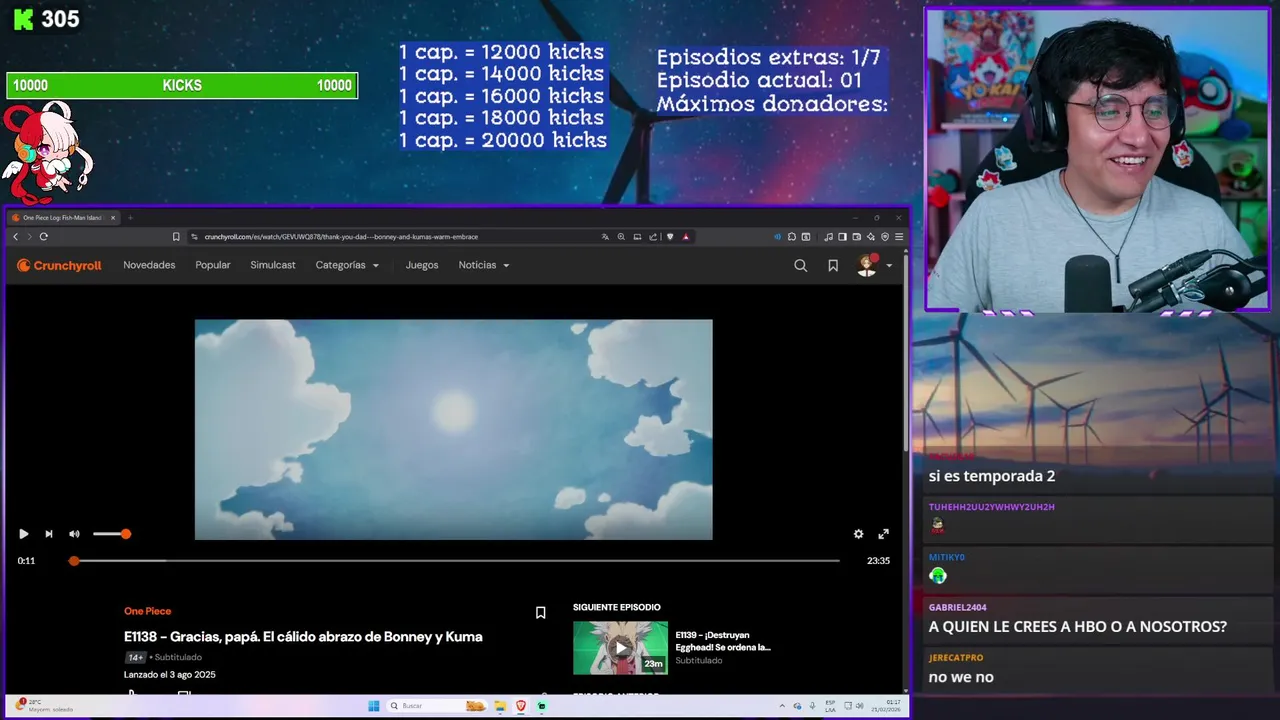1280x720 pixels.
Task: Open the browser extensions puzzle icon
Action: pos(791,237)
